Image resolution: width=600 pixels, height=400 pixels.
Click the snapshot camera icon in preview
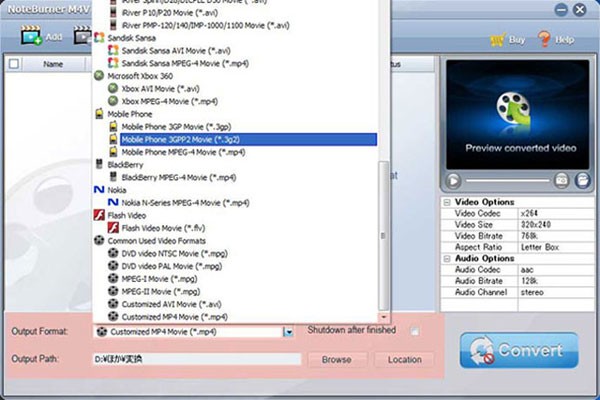click(x=562, y=180)
